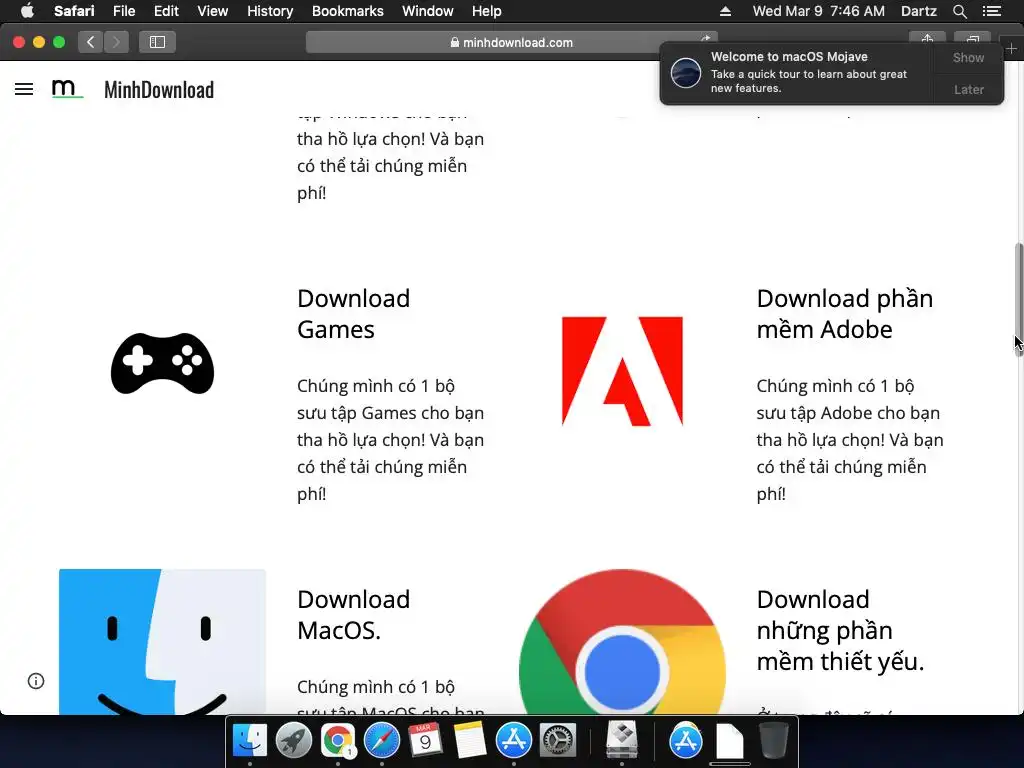Open the File menu
This screenshot has width=1024, height=768.
(x=123, y=11)
